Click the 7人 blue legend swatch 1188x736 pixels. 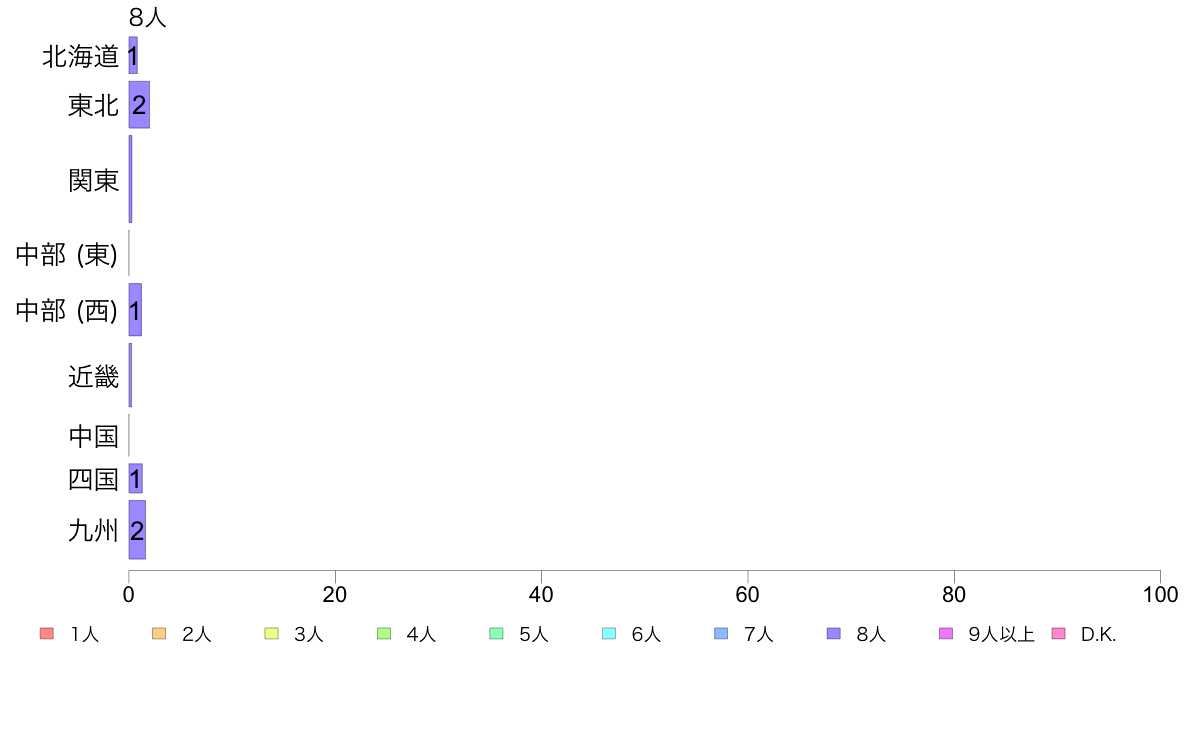click(x=721, y=634)
